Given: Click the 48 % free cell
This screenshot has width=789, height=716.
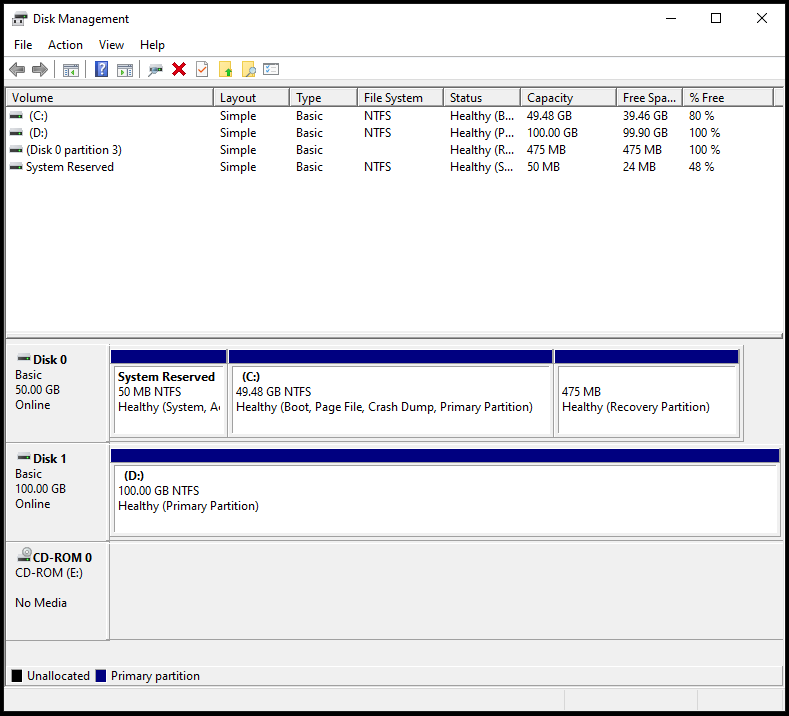Looking at the screenshot, I should pyautogui.click(x=701, y=167).
